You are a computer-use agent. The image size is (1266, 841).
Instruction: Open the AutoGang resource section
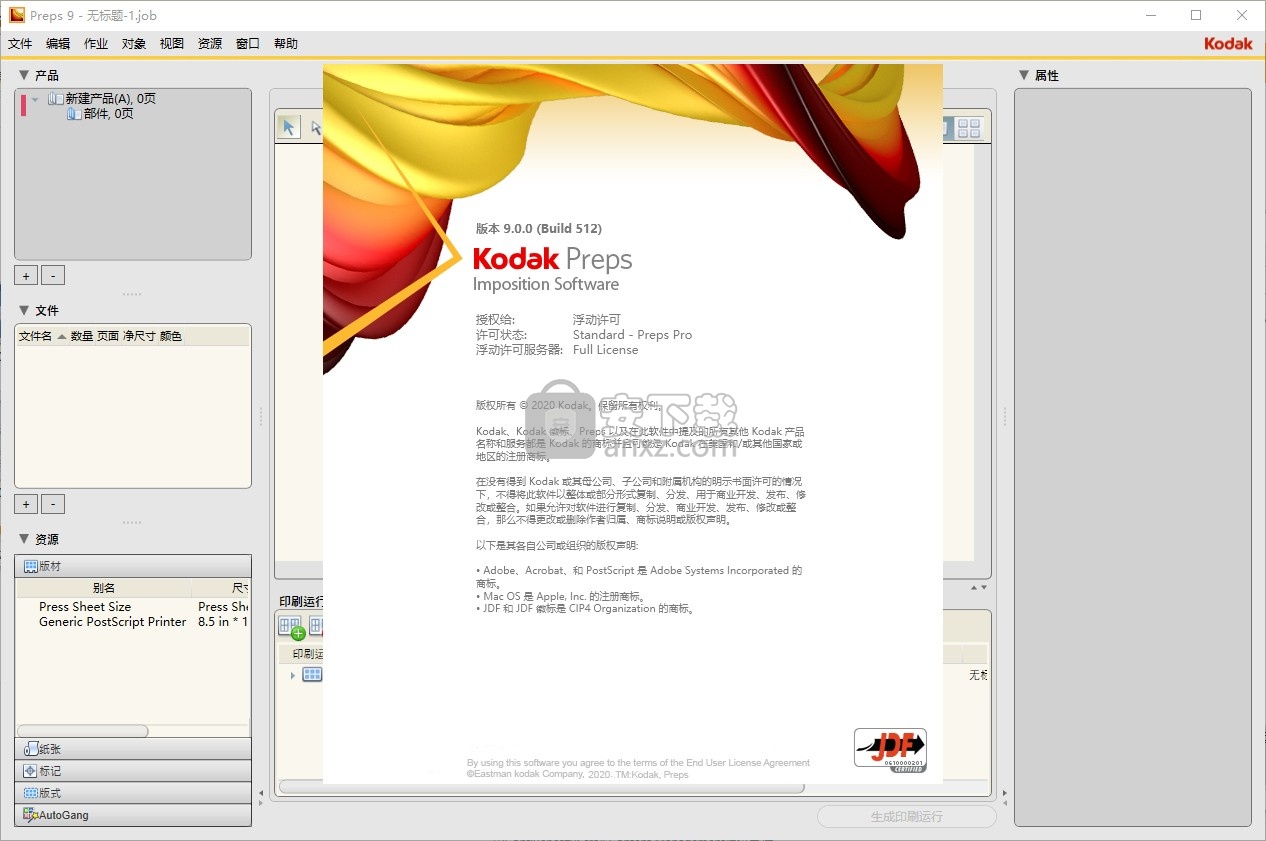133,815
